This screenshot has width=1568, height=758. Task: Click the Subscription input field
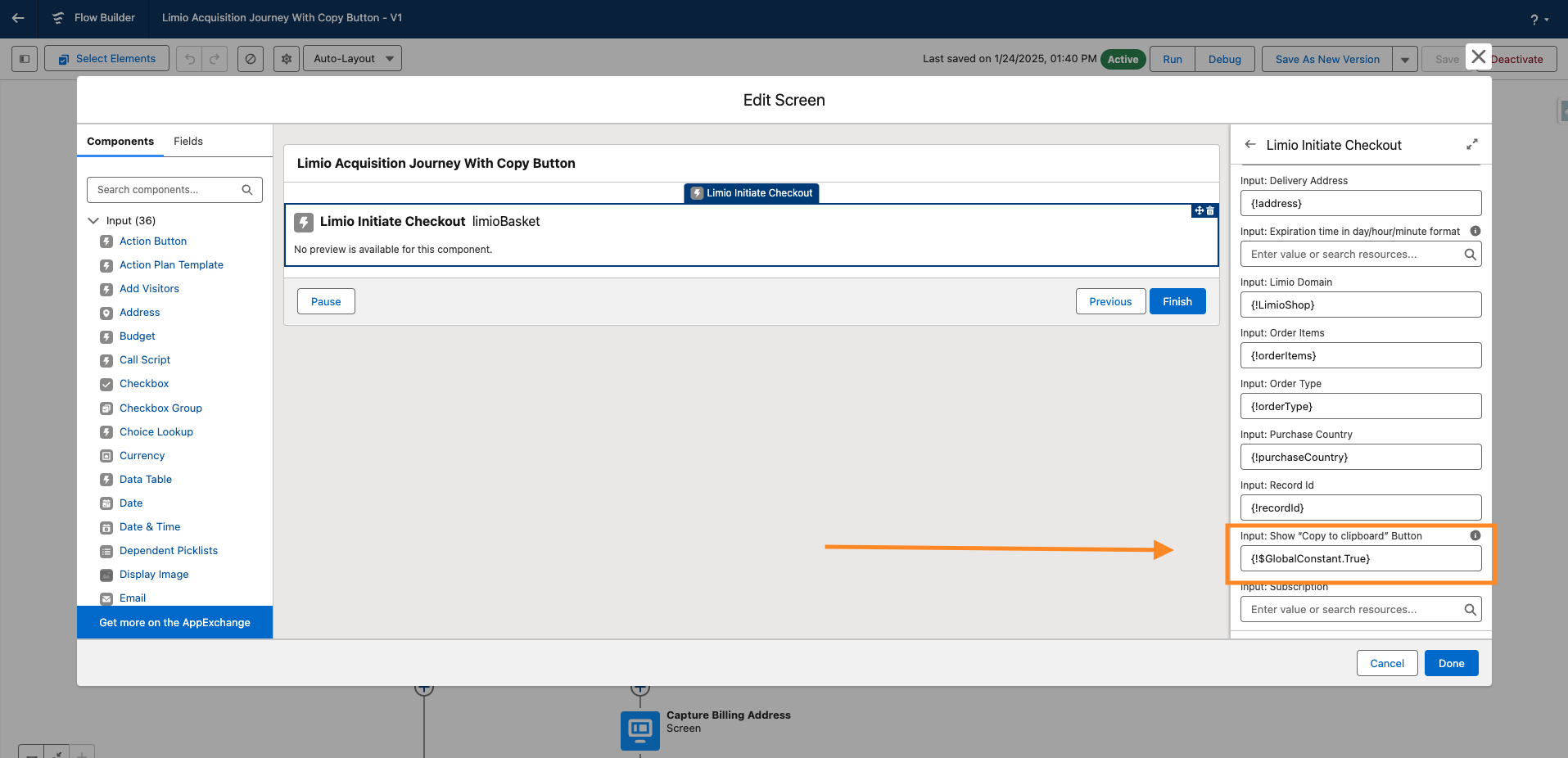point(1361,609)
